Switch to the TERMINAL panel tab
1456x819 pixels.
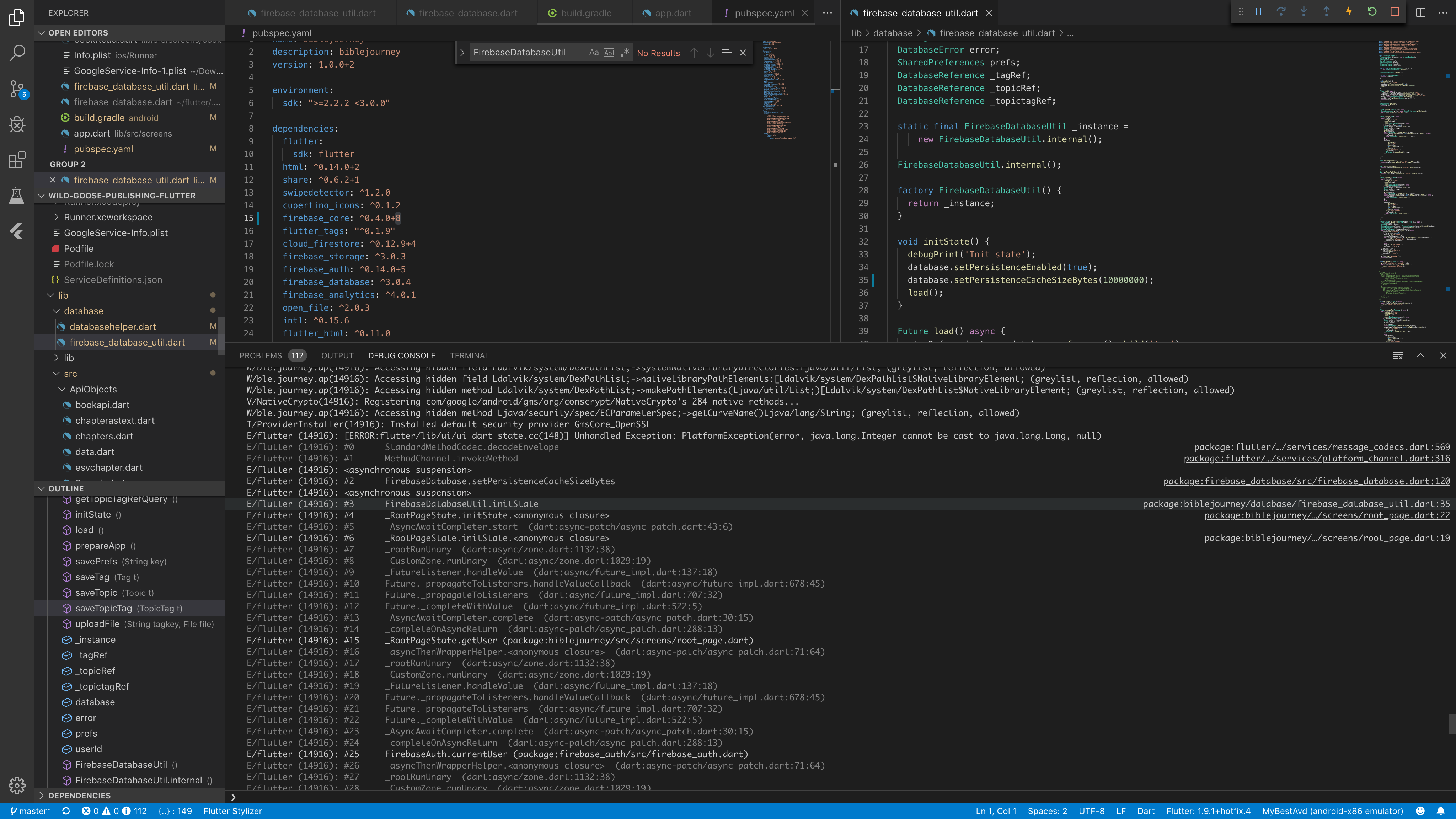coord(469,355)
